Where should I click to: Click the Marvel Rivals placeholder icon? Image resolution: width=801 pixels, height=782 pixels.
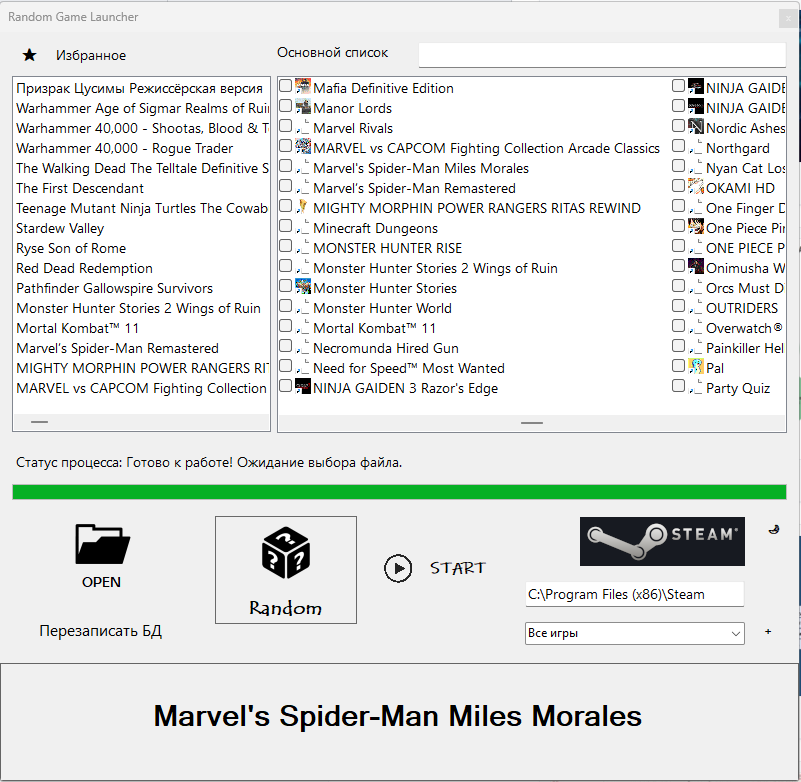[303, 127]
